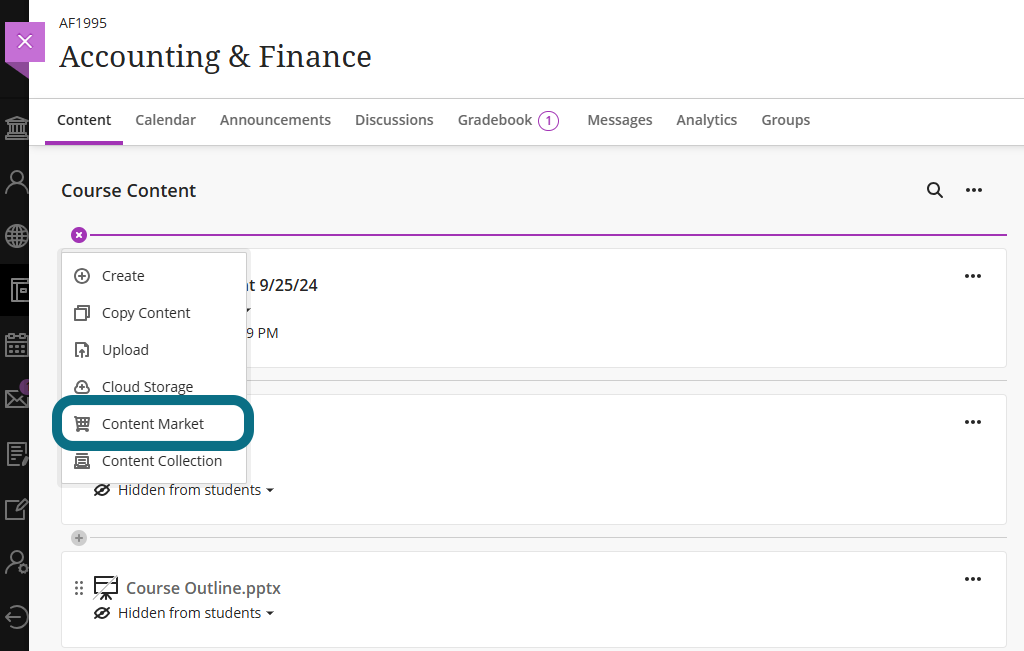Switch to the Discussions tab
Image resolution: width=1024 pixels, height=651 pixels.
pyautogui.click(x=394, y=120)
